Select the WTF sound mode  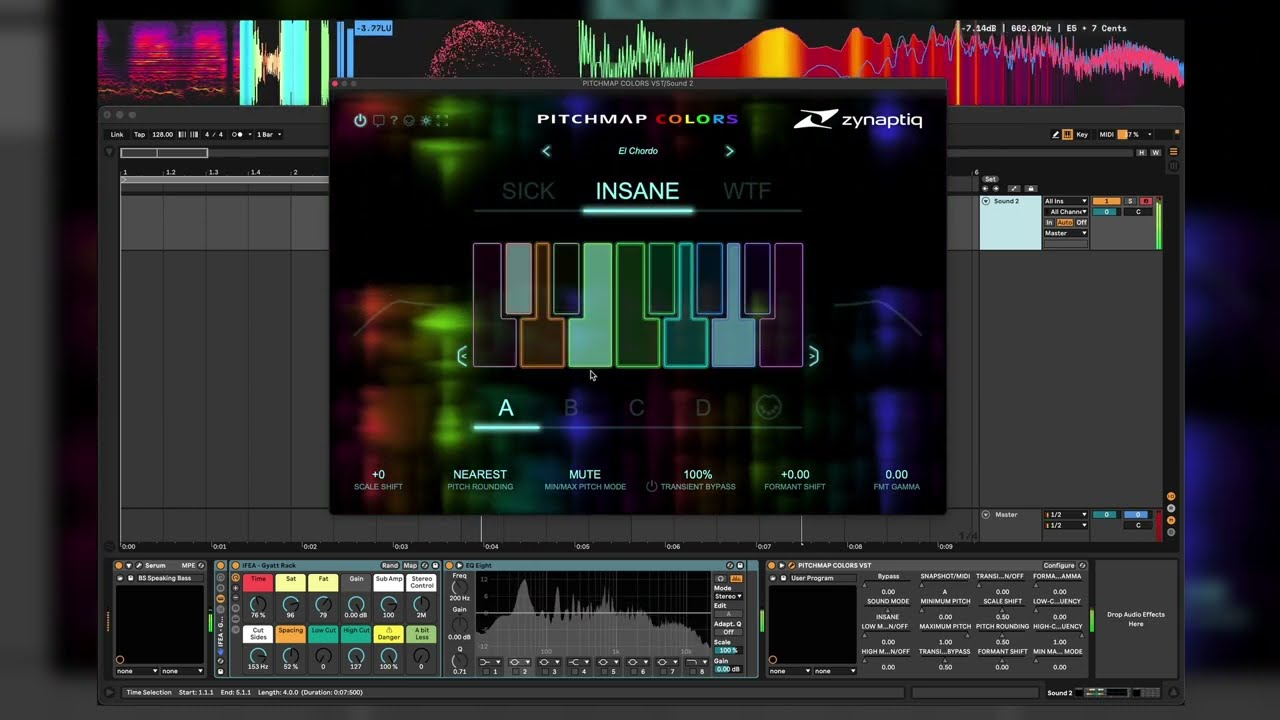point(747,191)
